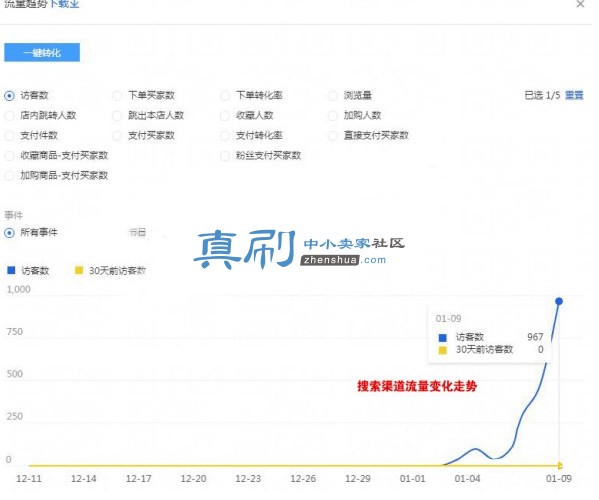Select the 直接支付买家数 metric option
Viewport: 599px width, 500px height.
pos(333,136)
